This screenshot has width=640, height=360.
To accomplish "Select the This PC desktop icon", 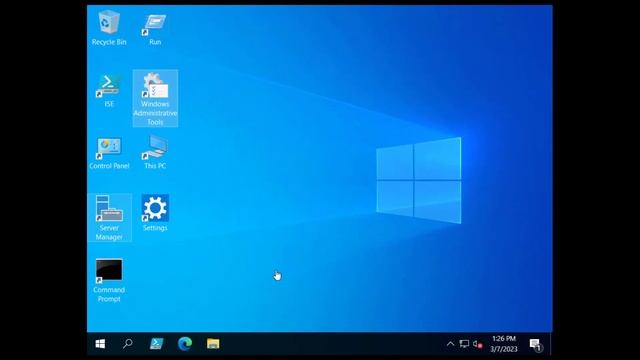I will coord(155,153).
